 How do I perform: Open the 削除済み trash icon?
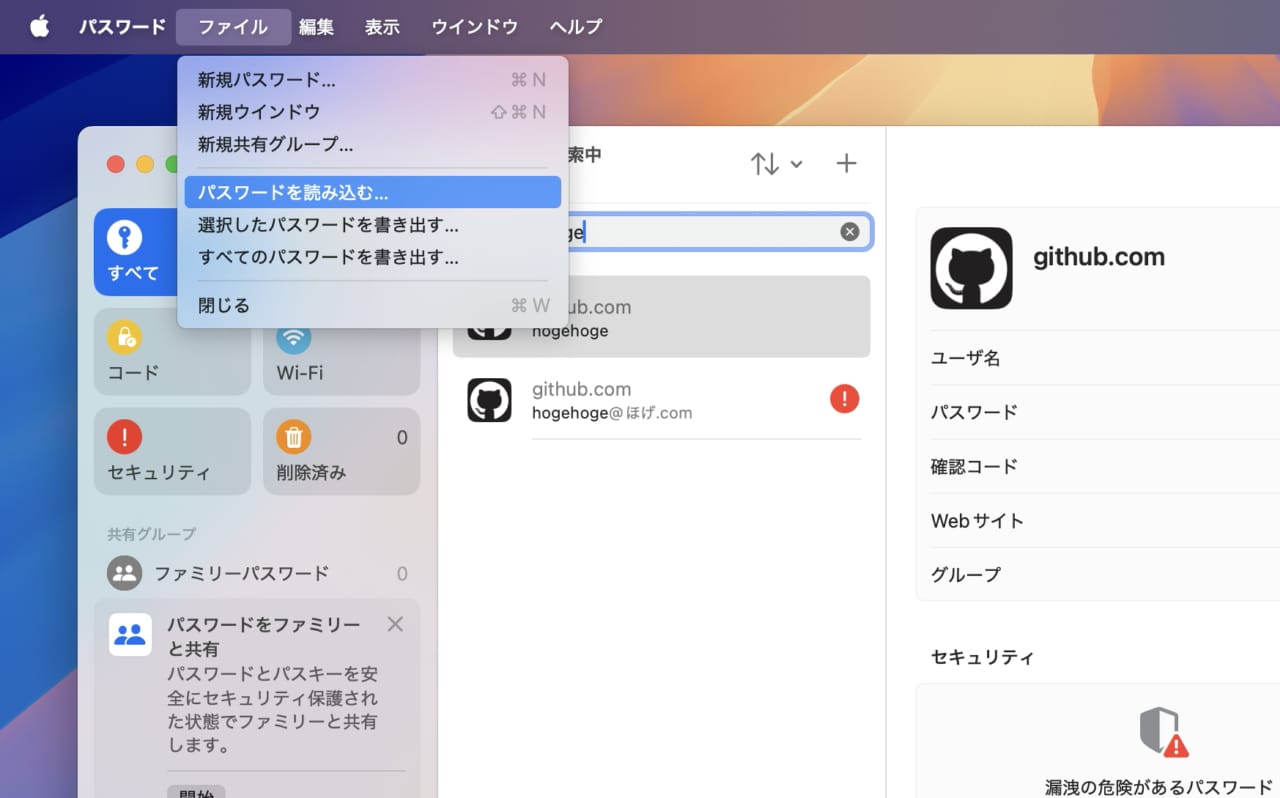tap(294, 437)
